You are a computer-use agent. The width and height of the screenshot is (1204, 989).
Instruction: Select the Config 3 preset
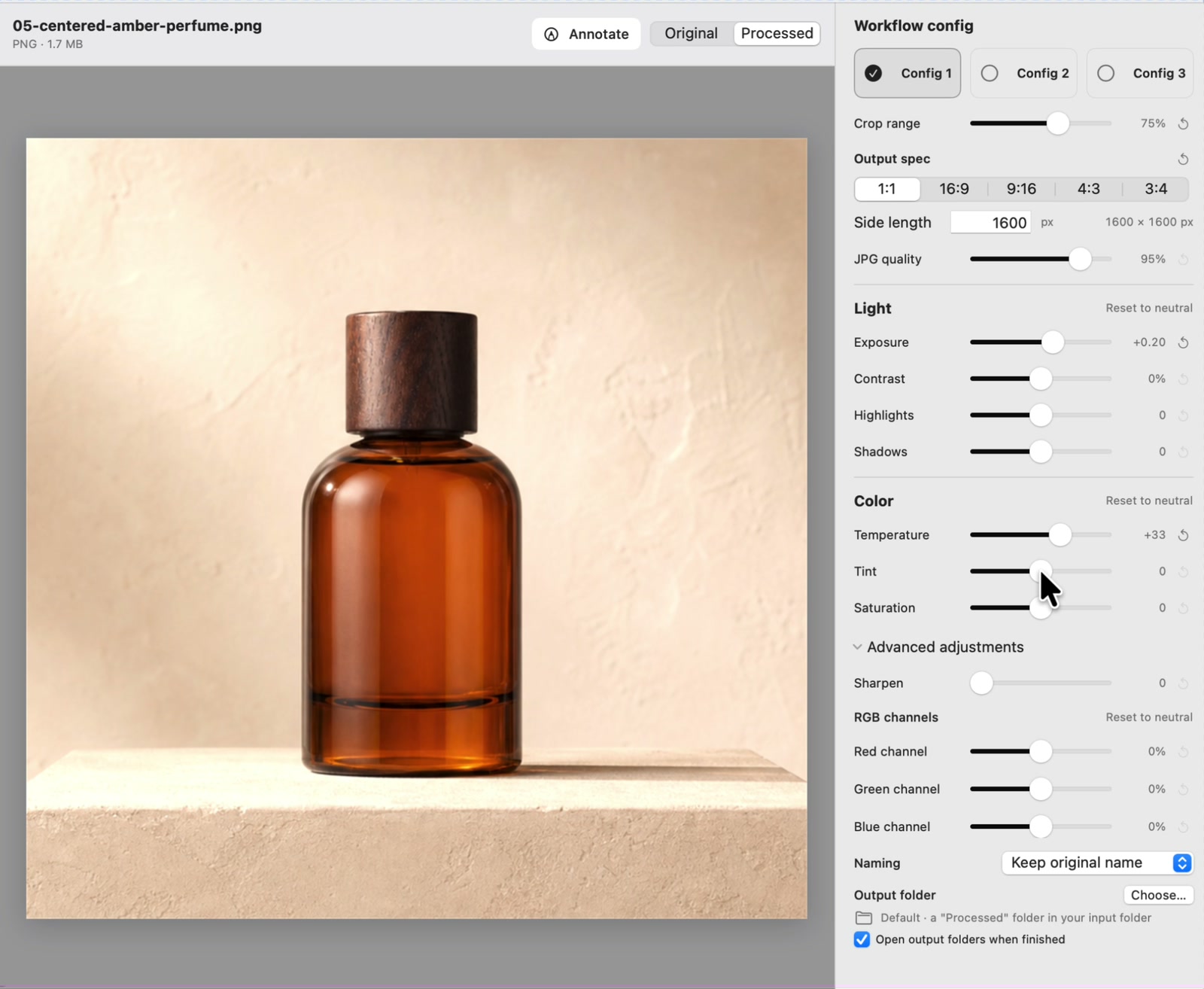point(1140,73)
